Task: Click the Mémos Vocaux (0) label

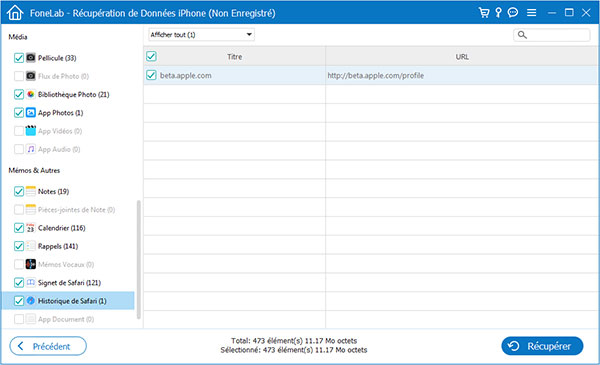Action: pyautogui.click(x=66, y=264)
